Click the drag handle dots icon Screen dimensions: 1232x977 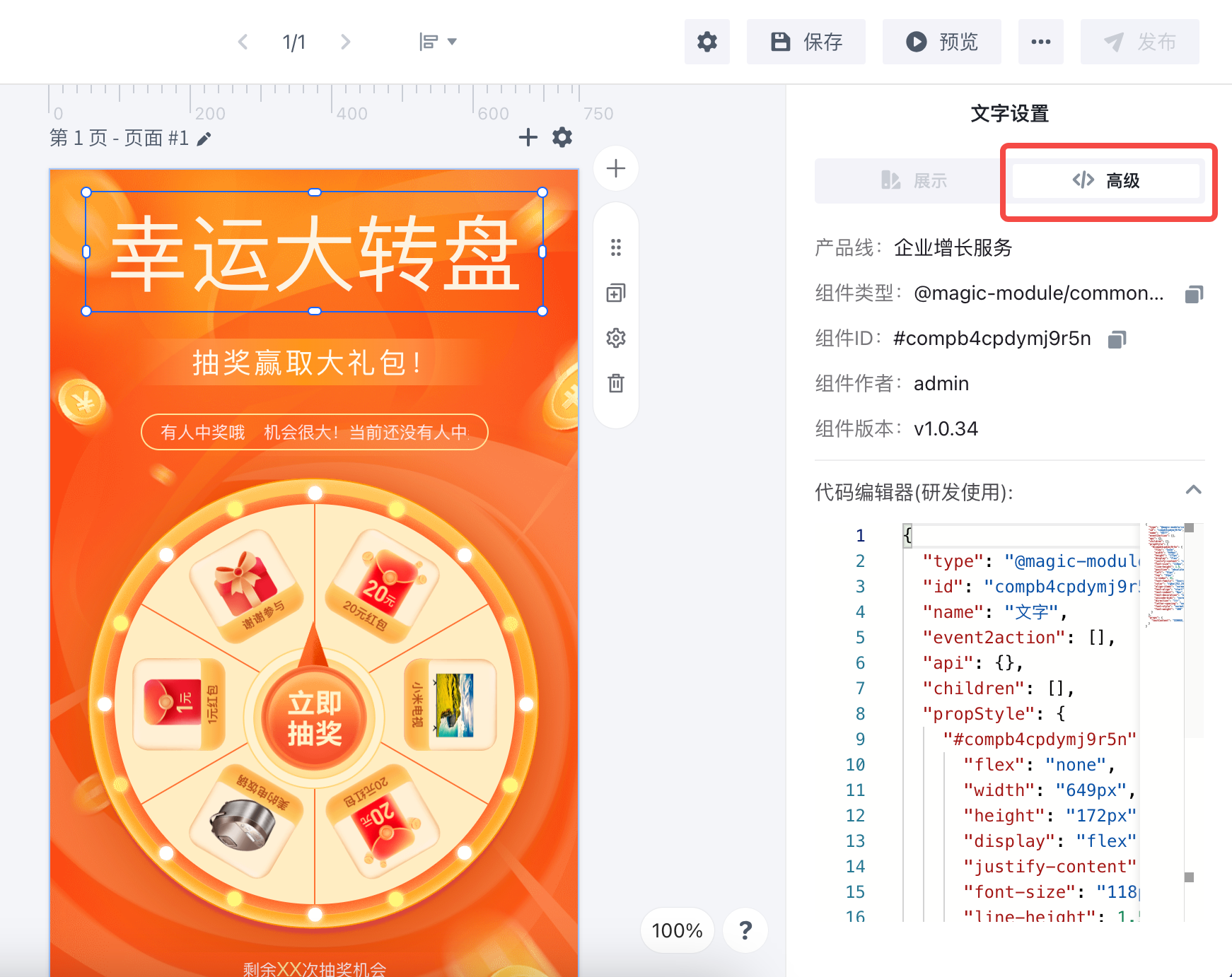point(616,247)
